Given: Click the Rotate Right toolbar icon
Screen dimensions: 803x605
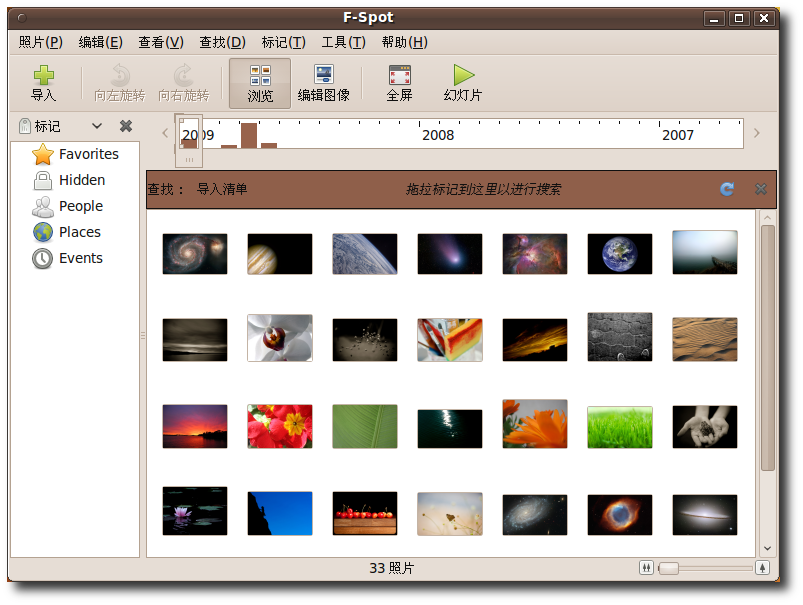Looking at the screenshot, I should click(x=183, y=75).
